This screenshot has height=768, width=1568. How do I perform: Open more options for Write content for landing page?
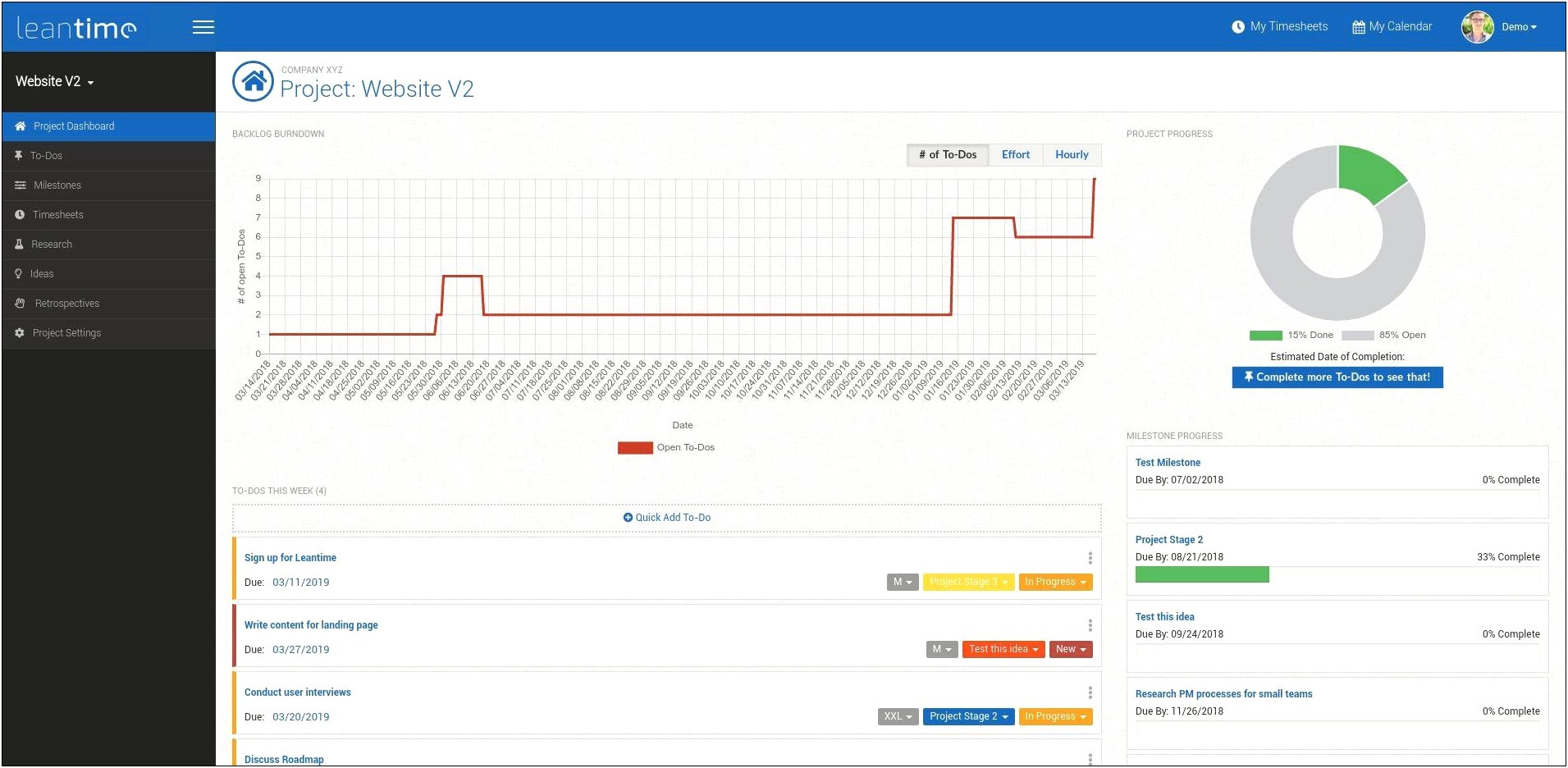(x=1090, y=625)
